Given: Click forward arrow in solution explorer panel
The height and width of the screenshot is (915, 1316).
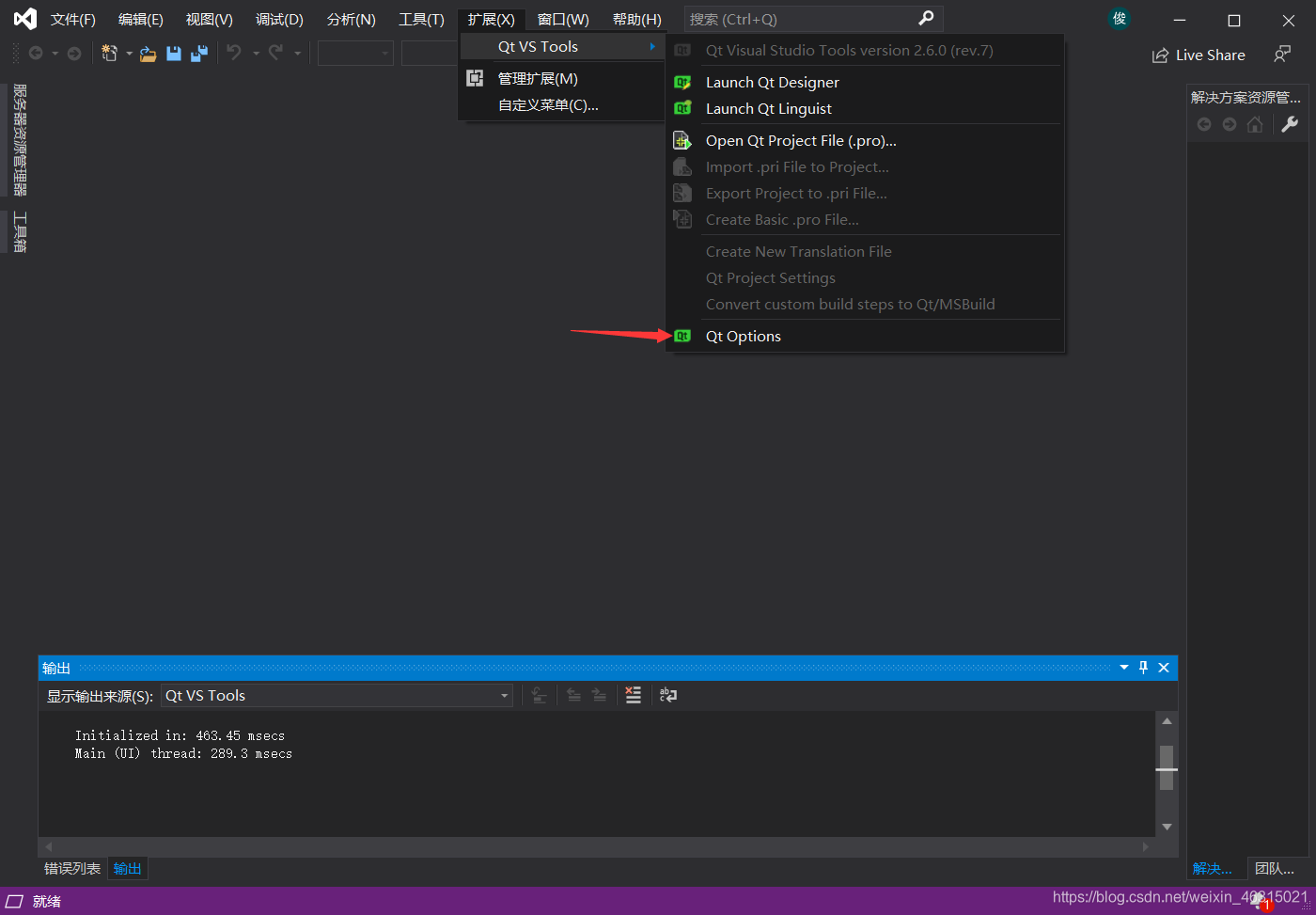Looking at the screenshot, I should [1230, 124].
